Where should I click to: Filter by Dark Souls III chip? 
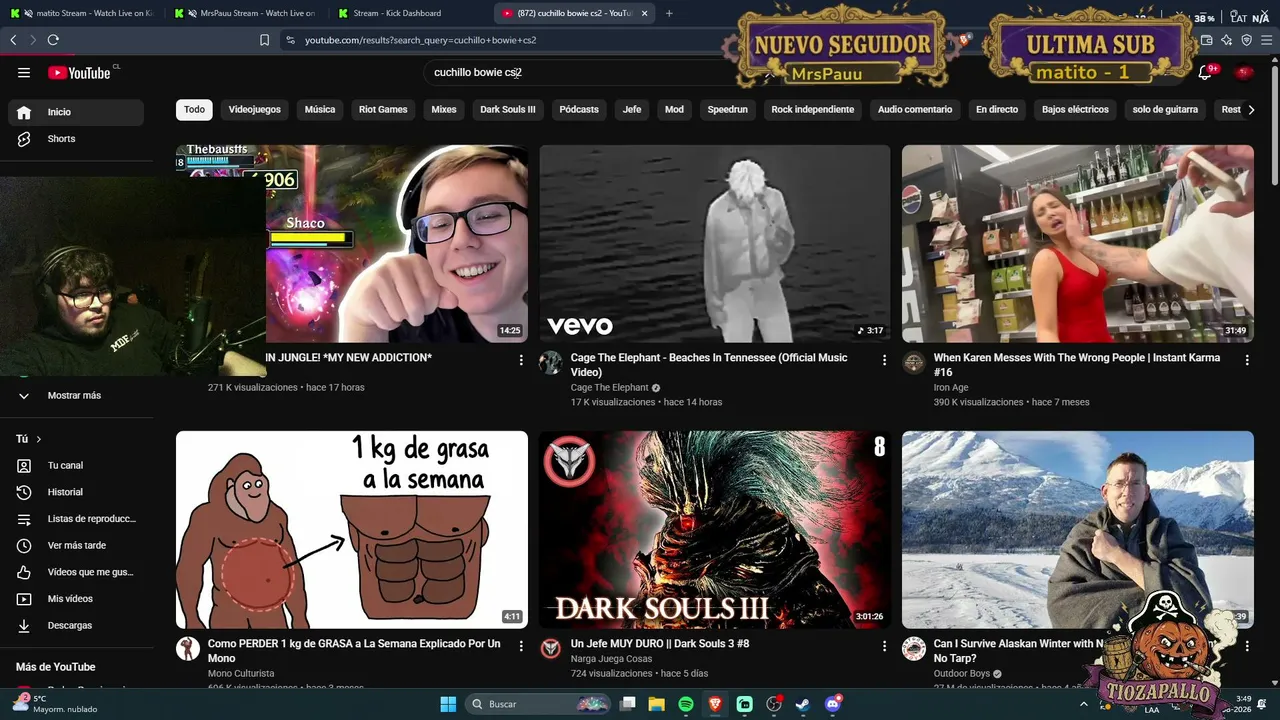pyautogui.click(x=508, y=109)
